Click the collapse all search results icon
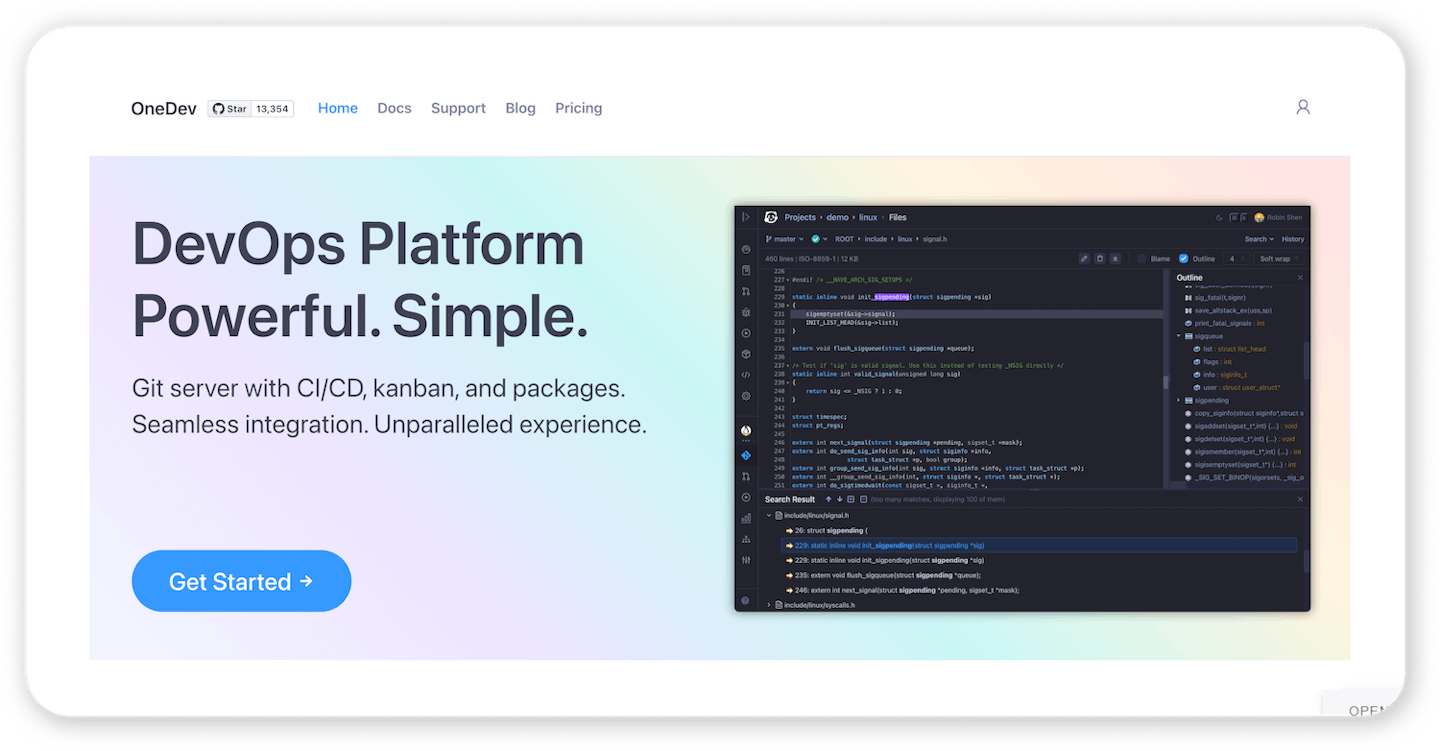 863,499
